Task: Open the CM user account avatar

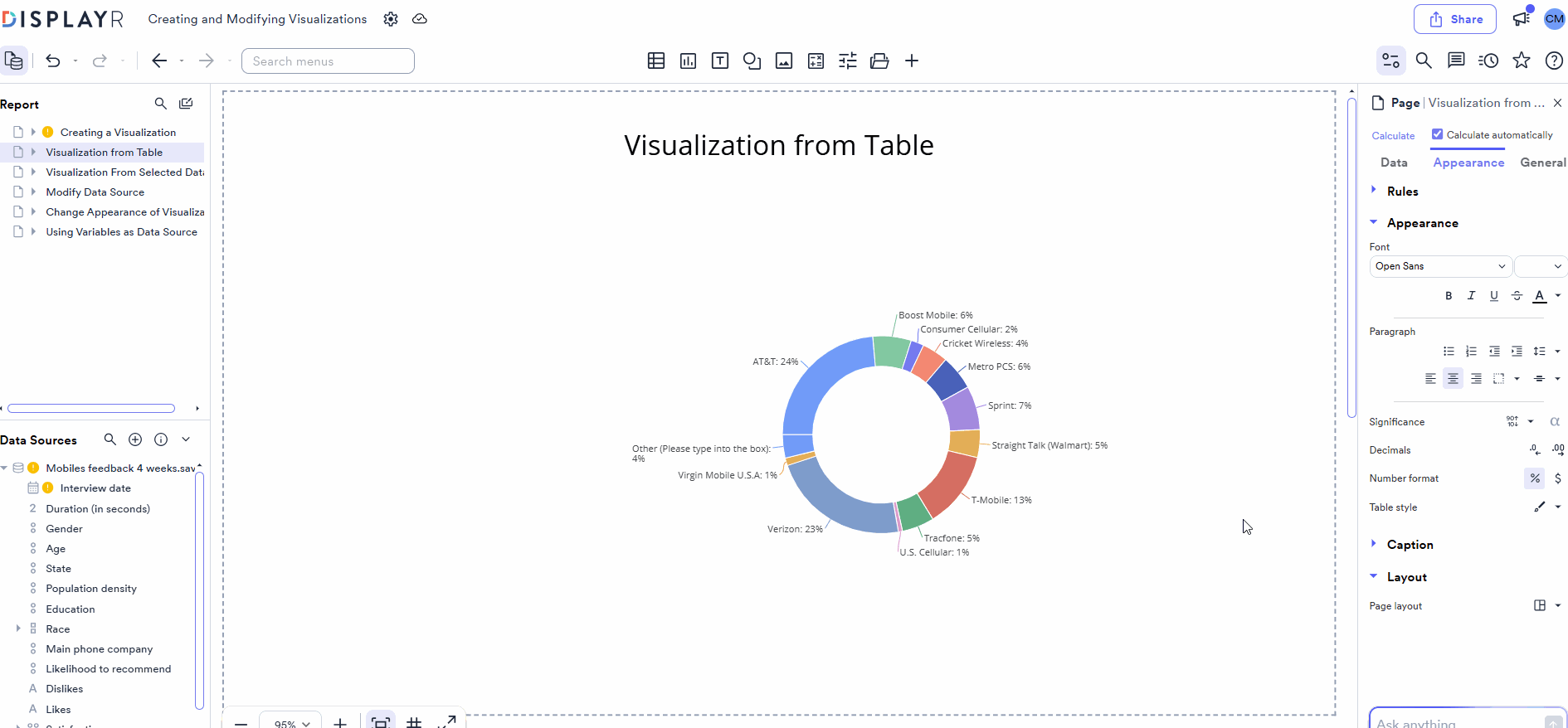Action: pyautogui.click(x=1555, y=19)
